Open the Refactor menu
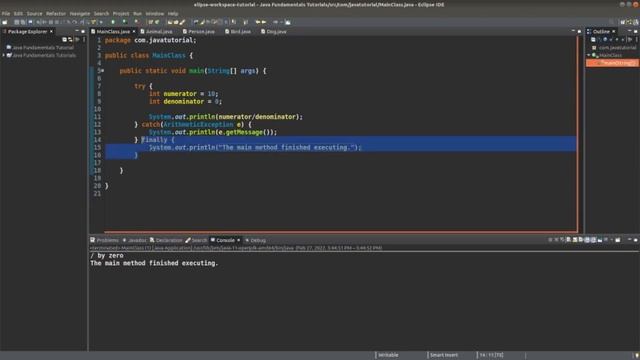Viewport: 640px width, 360px height. point(56,13)
